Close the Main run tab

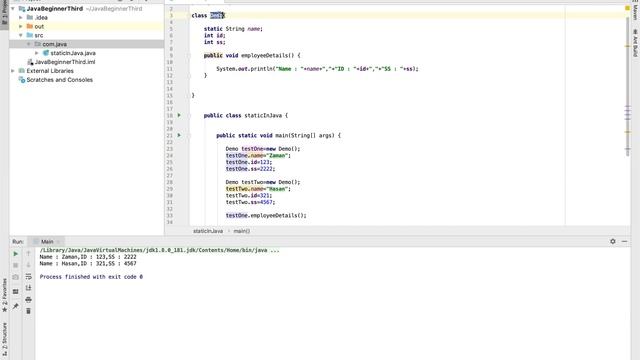(58, 242)
